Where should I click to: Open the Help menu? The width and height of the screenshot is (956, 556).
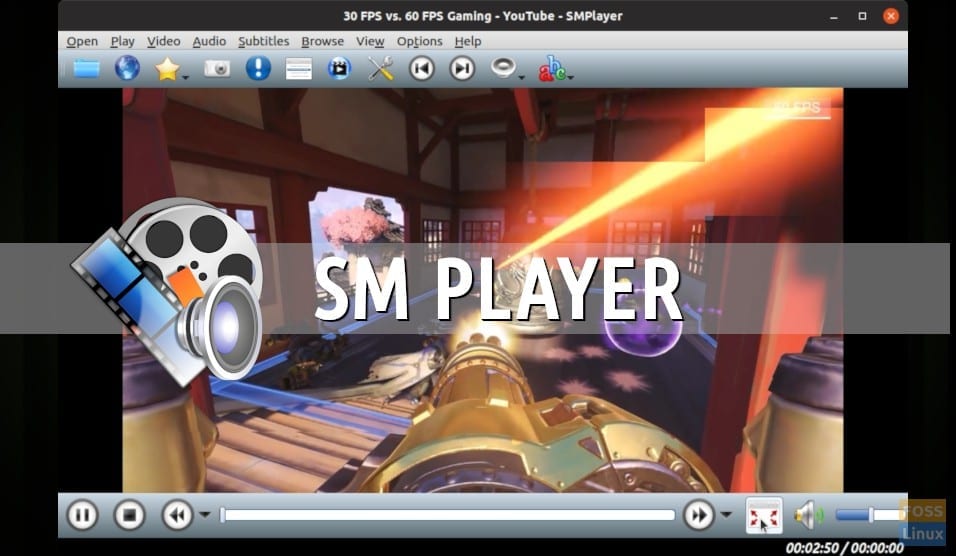click(x=468, y=41)
